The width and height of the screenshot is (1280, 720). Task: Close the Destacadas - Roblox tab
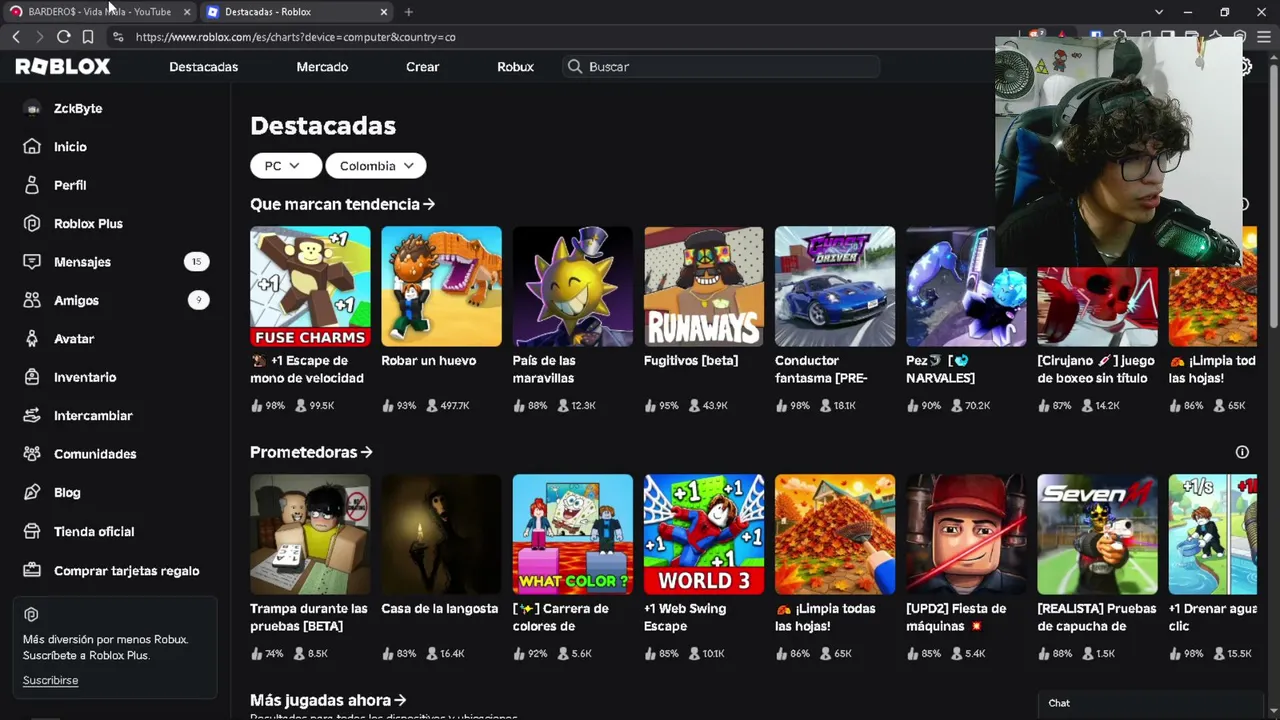384,12
